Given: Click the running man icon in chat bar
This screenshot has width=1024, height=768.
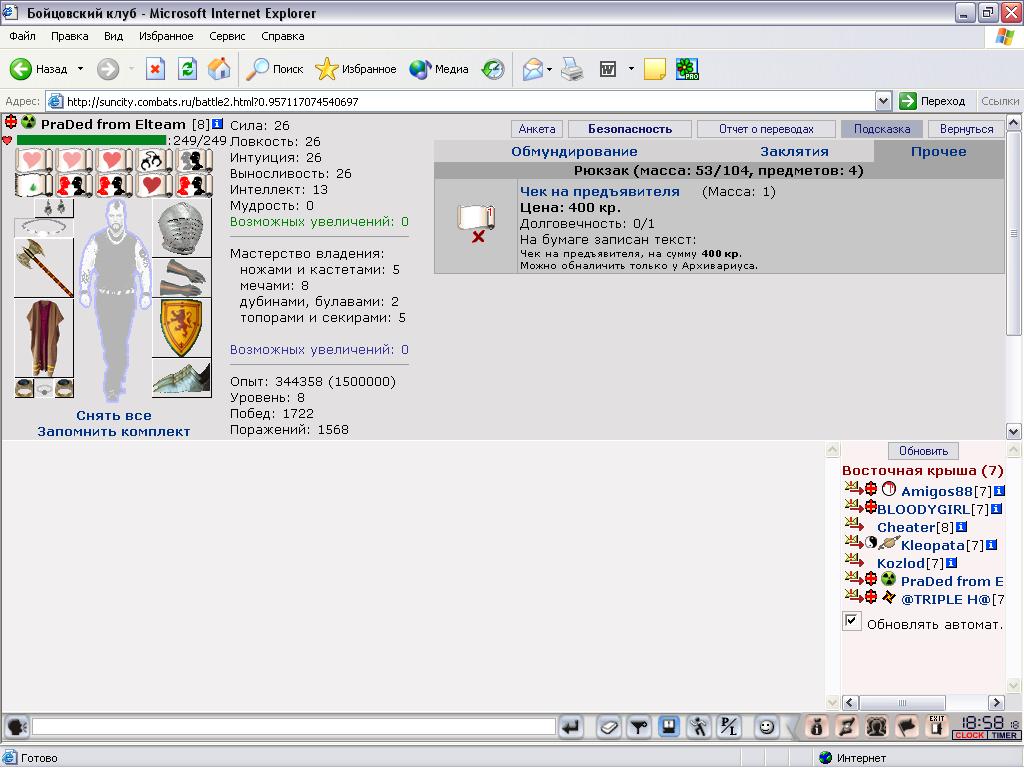Looking at the screenshot, I should pyautogui.click(x=699, y=726).
